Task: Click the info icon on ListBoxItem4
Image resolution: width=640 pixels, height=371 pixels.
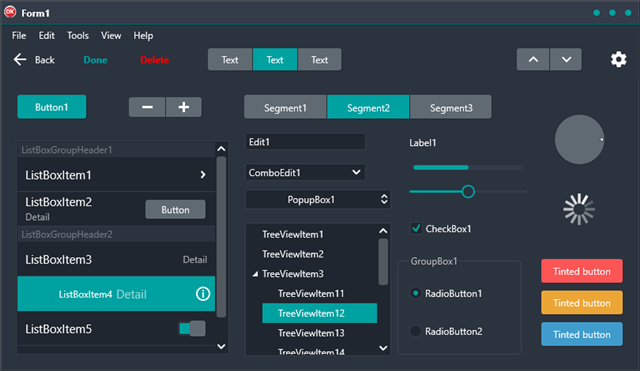Action: coord(203,293)
